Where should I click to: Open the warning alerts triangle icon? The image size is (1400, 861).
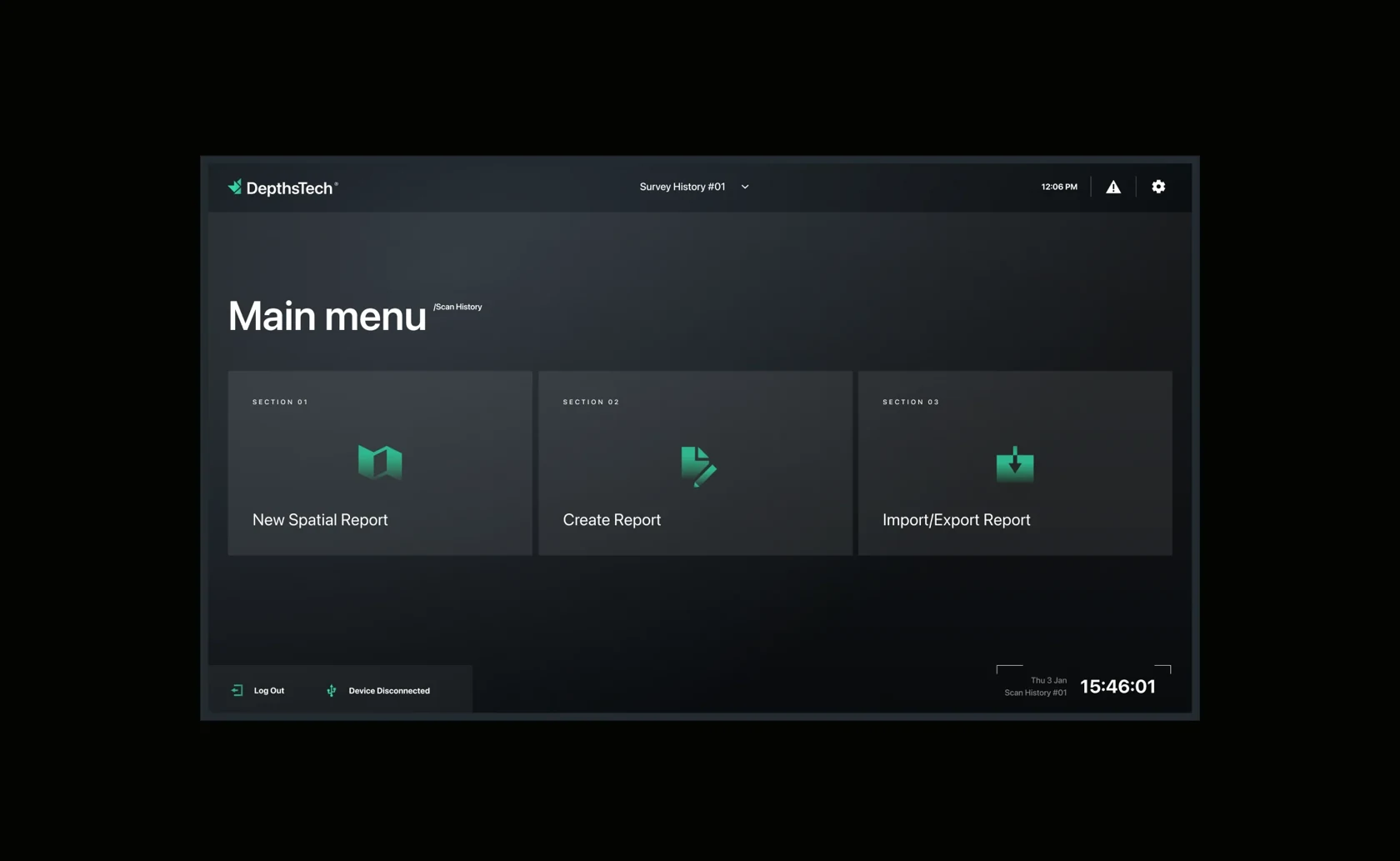[1113, 187]
